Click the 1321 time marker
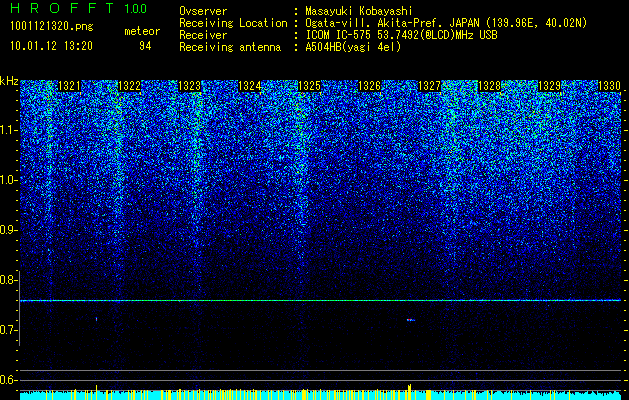This screenshot has height=400, width=629. 69,86
